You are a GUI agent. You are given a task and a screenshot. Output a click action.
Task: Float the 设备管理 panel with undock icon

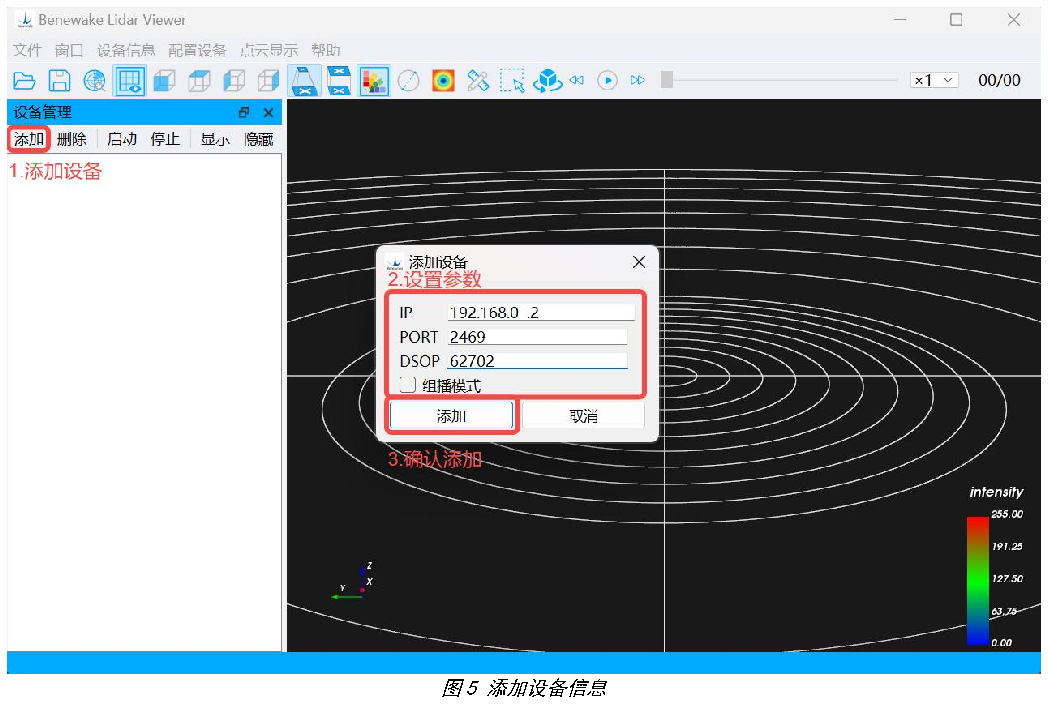[244, 112]
